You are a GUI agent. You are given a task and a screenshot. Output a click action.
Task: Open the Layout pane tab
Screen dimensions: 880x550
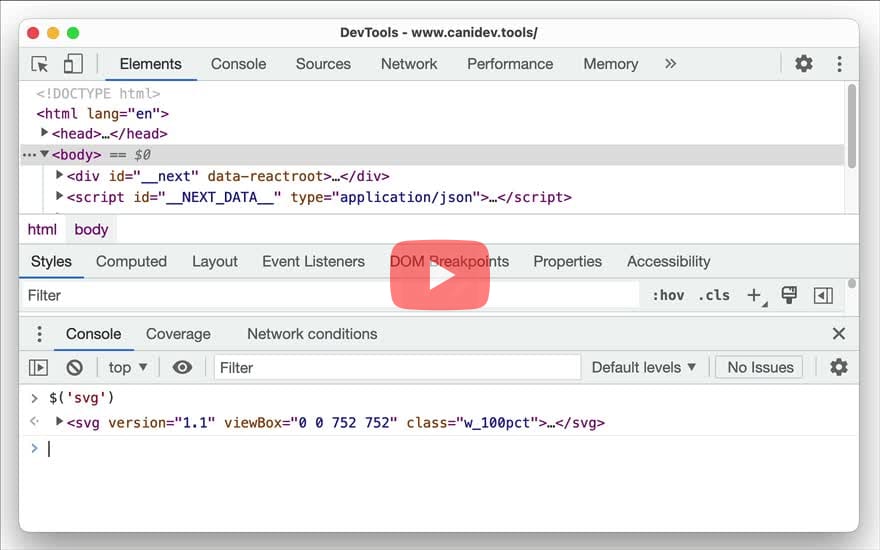point(214,262)
